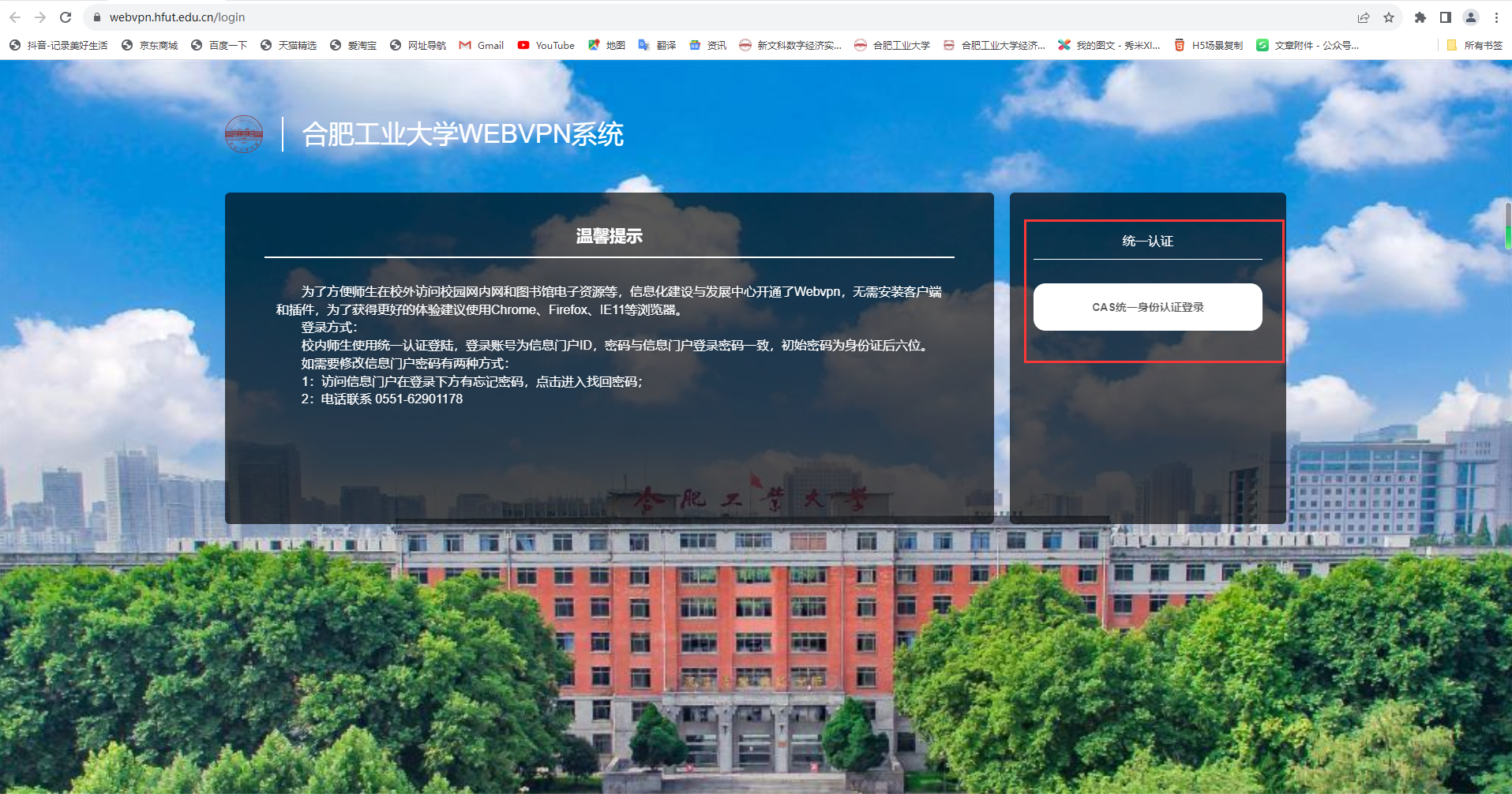Viewport: 1512px width, 794px height.
Task: Open the 地图 maps bookmark
Action: 606,46
